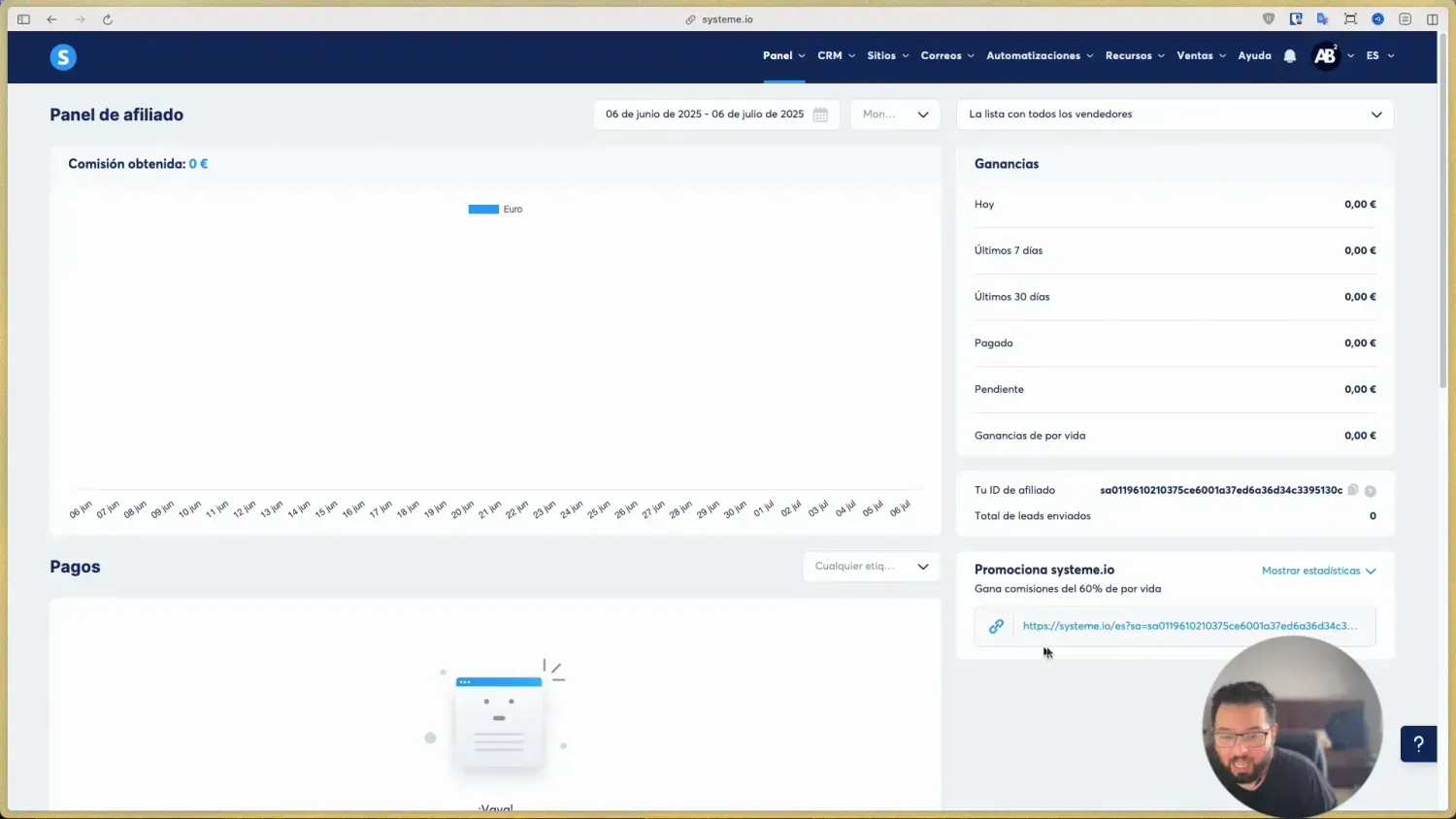Click the chain link icon of promo URL
This screenshot has height=819, width=1456.
click(x=996, y=627)
